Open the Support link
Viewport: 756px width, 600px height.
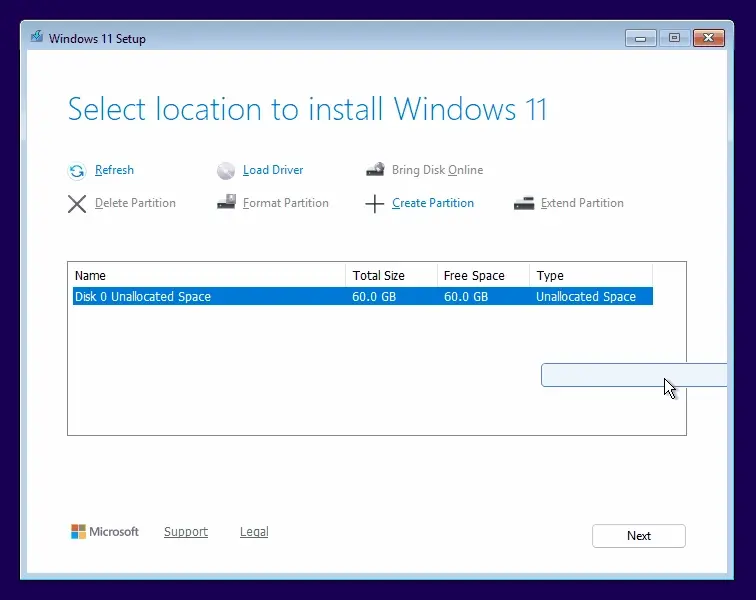click(x=186, y=532)
